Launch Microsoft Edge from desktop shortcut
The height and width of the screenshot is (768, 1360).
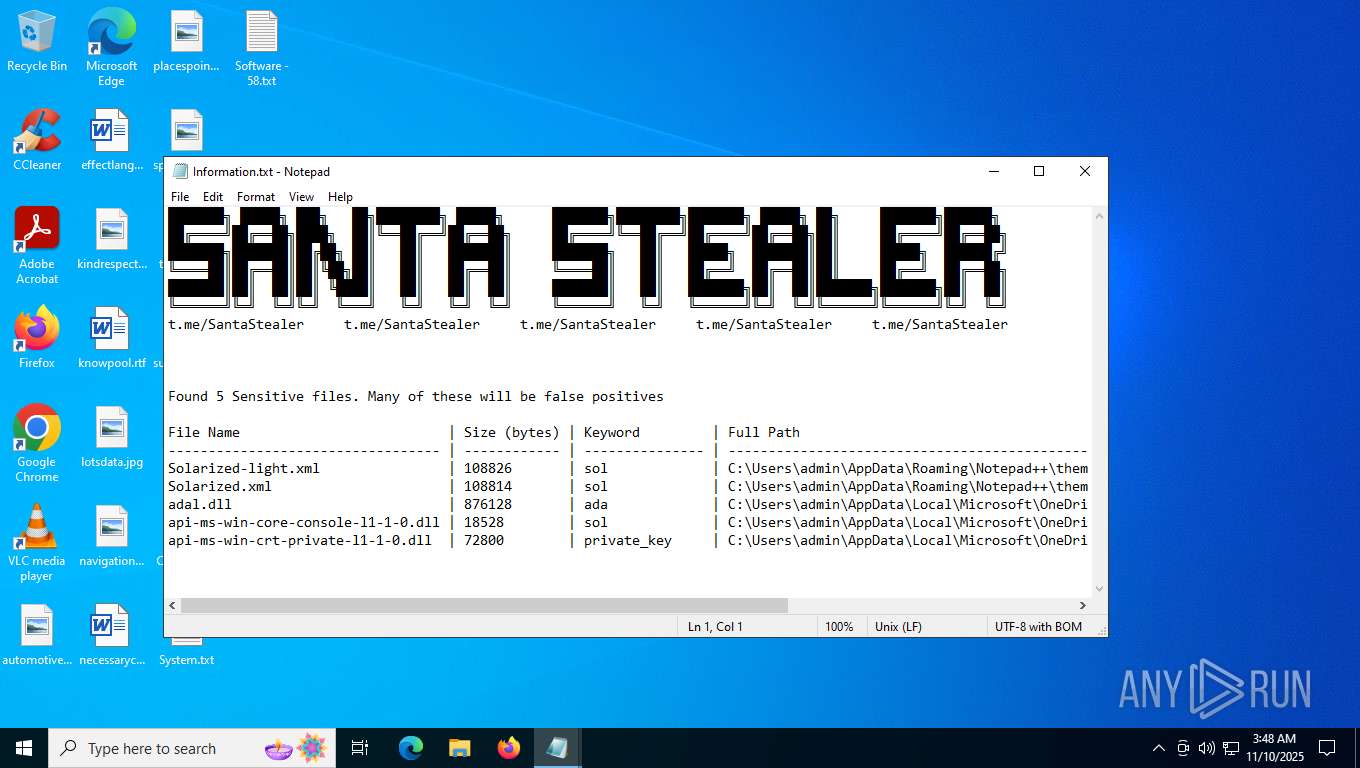point(111,47)
